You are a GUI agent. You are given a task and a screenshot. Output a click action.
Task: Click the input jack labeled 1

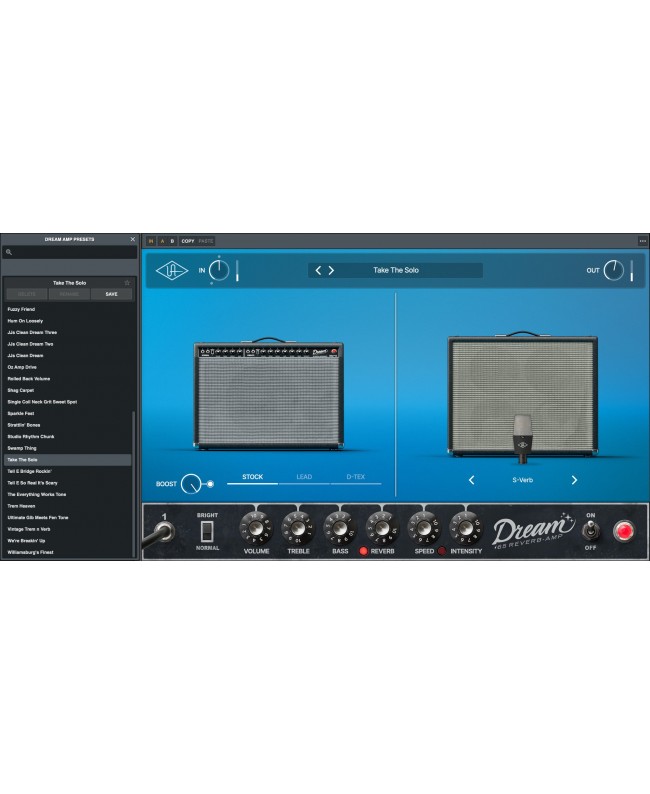pyautogui.click(x=164, y=531)
